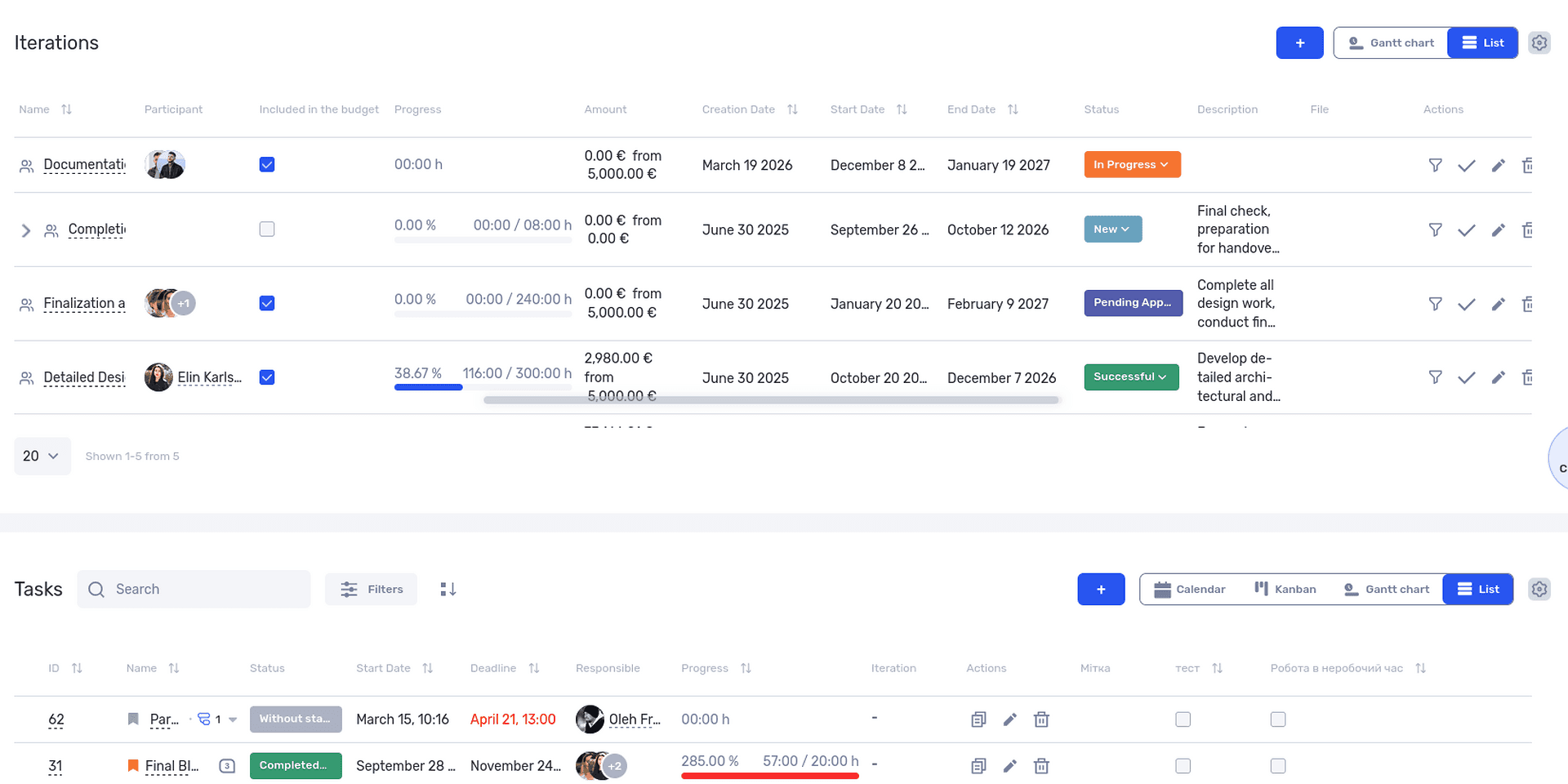Open the tasks Filters button

(x=372, y=589)
